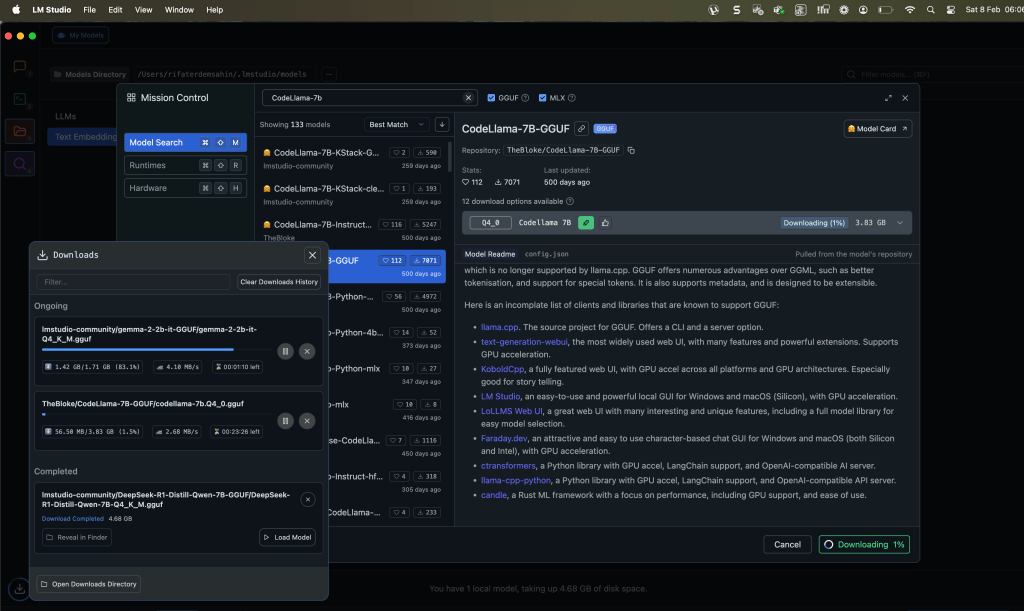Open the Faraday.dev link
Image resolution: width=1024 pixels, height=611 pixels.
[504, 439]
